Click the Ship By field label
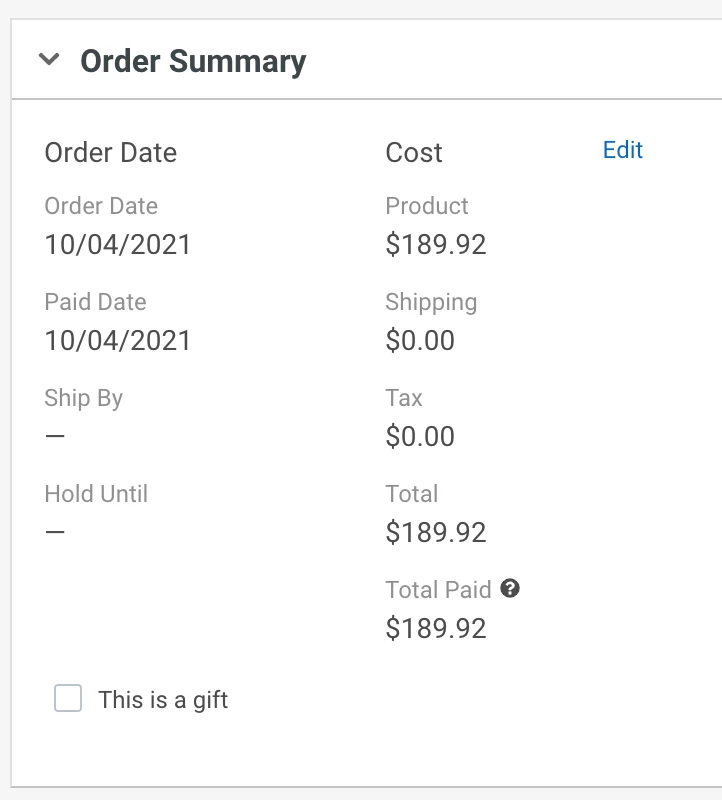Viewport: 722px width, 800px height. click(x=83, y=398)
